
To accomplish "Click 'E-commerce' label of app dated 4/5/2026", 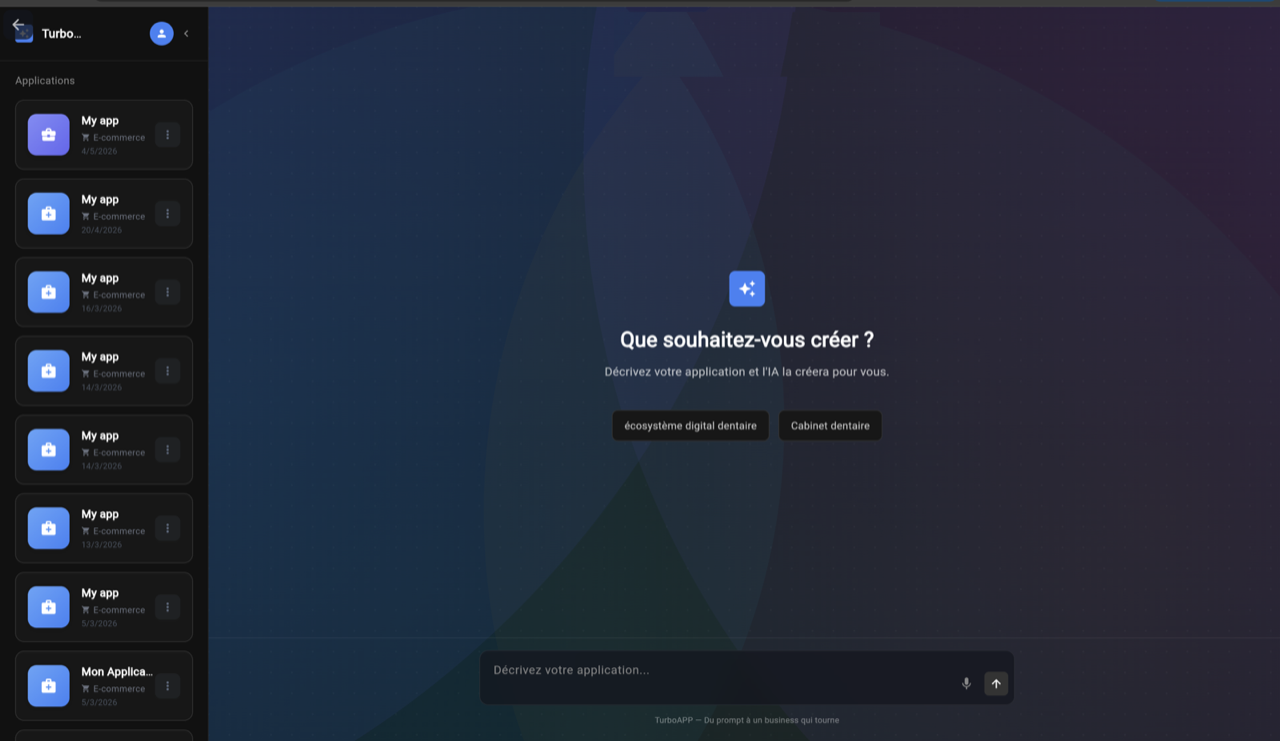I will [x=119, y=137].
